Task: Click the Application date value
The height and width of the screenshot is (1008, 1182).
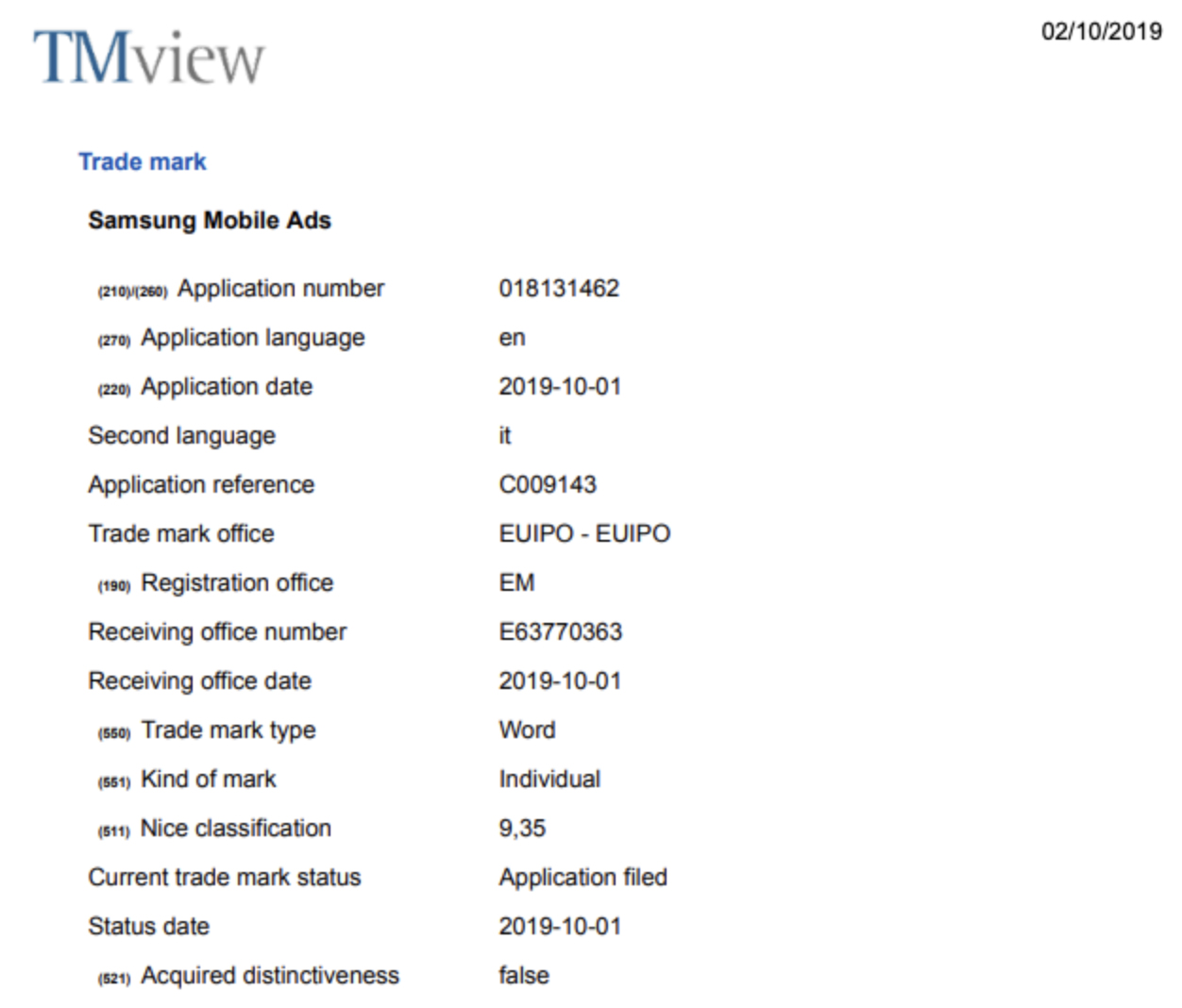Action: [560, 386]
